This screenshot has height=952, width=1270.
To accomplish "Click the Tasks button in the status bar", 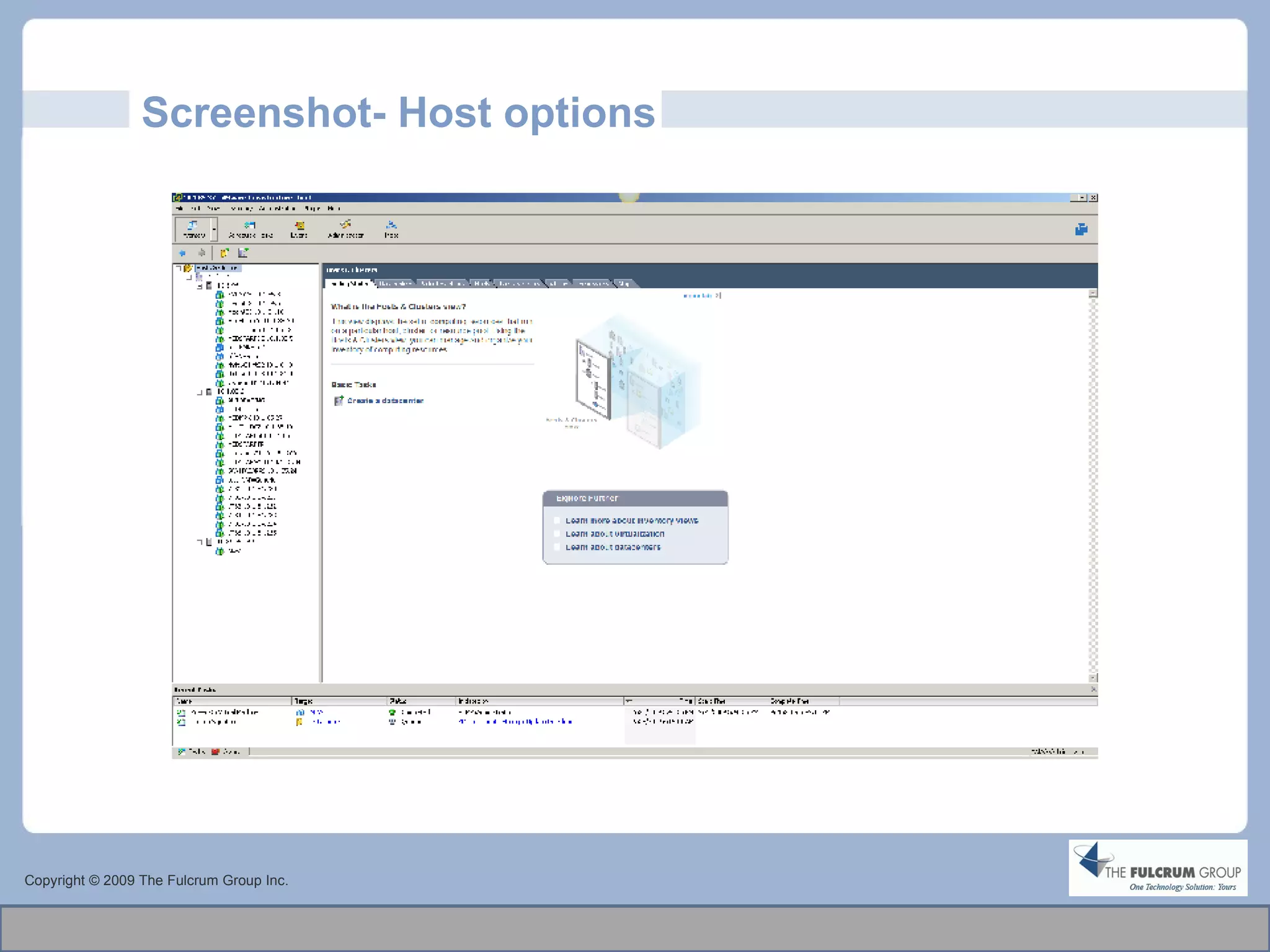I will coord(192,752).
